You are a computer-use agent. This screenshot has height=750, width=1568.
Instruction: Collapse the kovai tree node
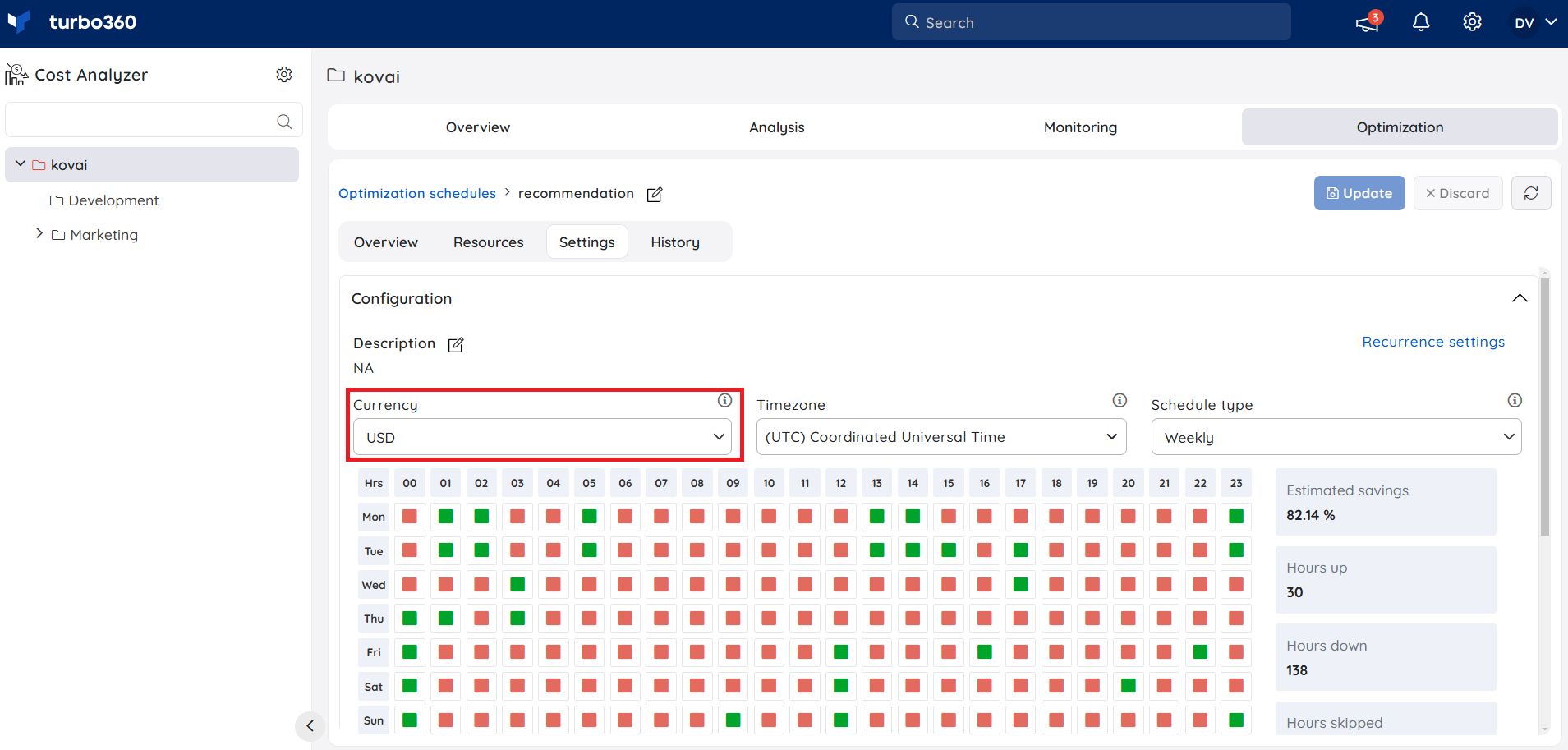pyautogui.click(x=21, y=164)
